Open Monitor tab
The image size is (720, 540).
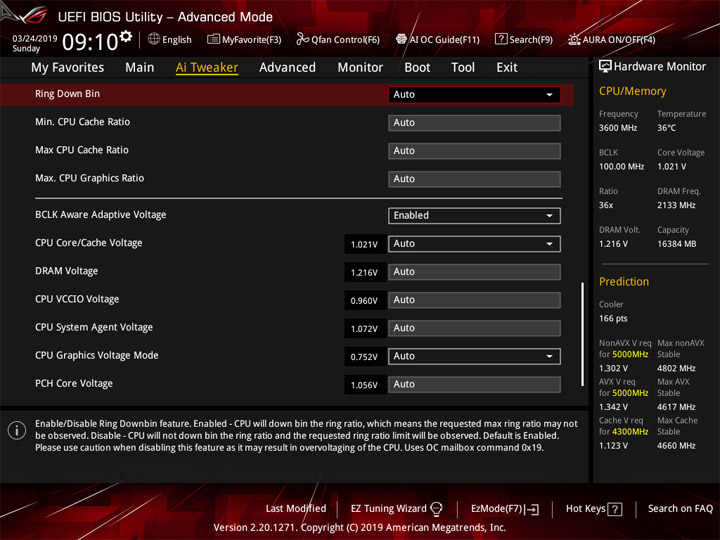[360, 67]
